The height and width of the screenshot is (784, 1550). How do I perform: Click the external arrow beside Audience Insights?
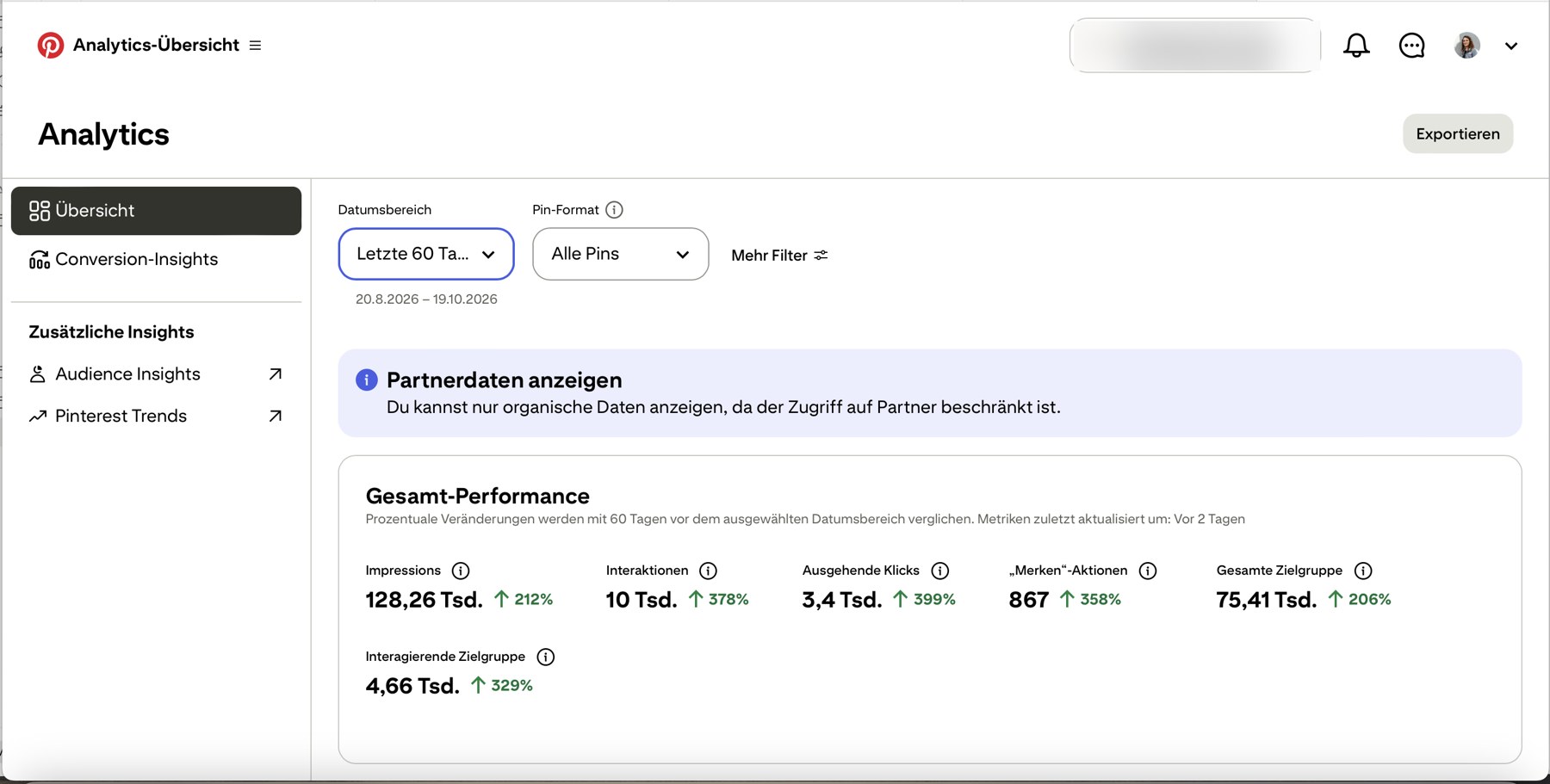[x=276, y=374]
